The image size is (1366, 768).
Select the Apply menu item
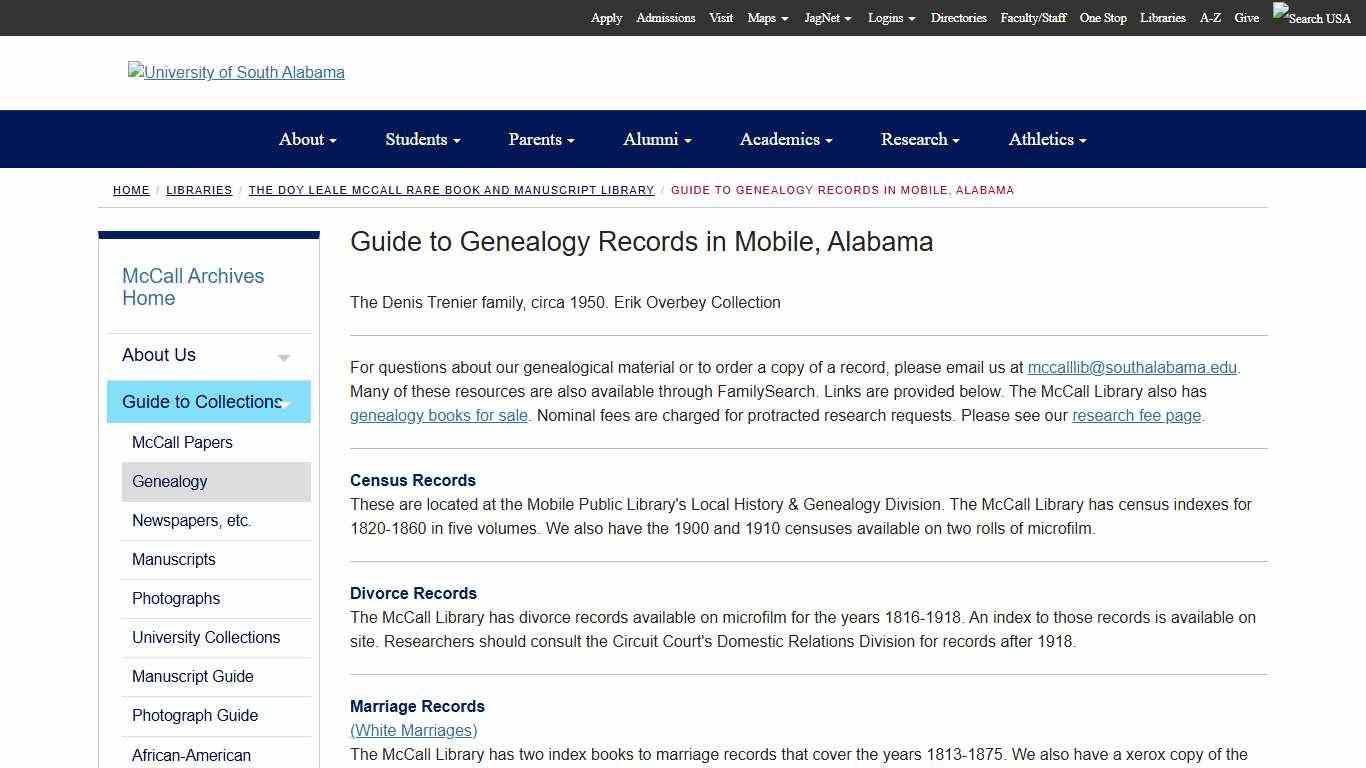point(605,18)
